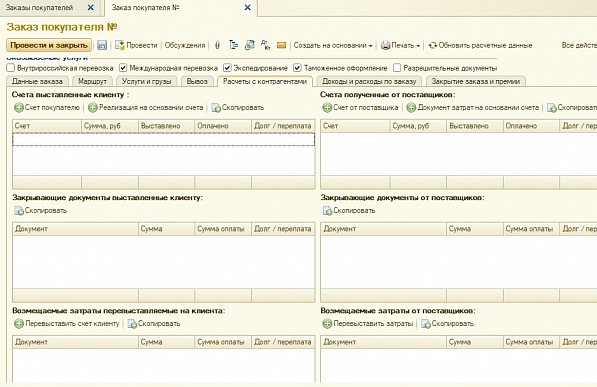The height and width of the screenshot is (387, 597).
Task: Click Документ затрат на основании счета
Action: click(x=472, y=107)
